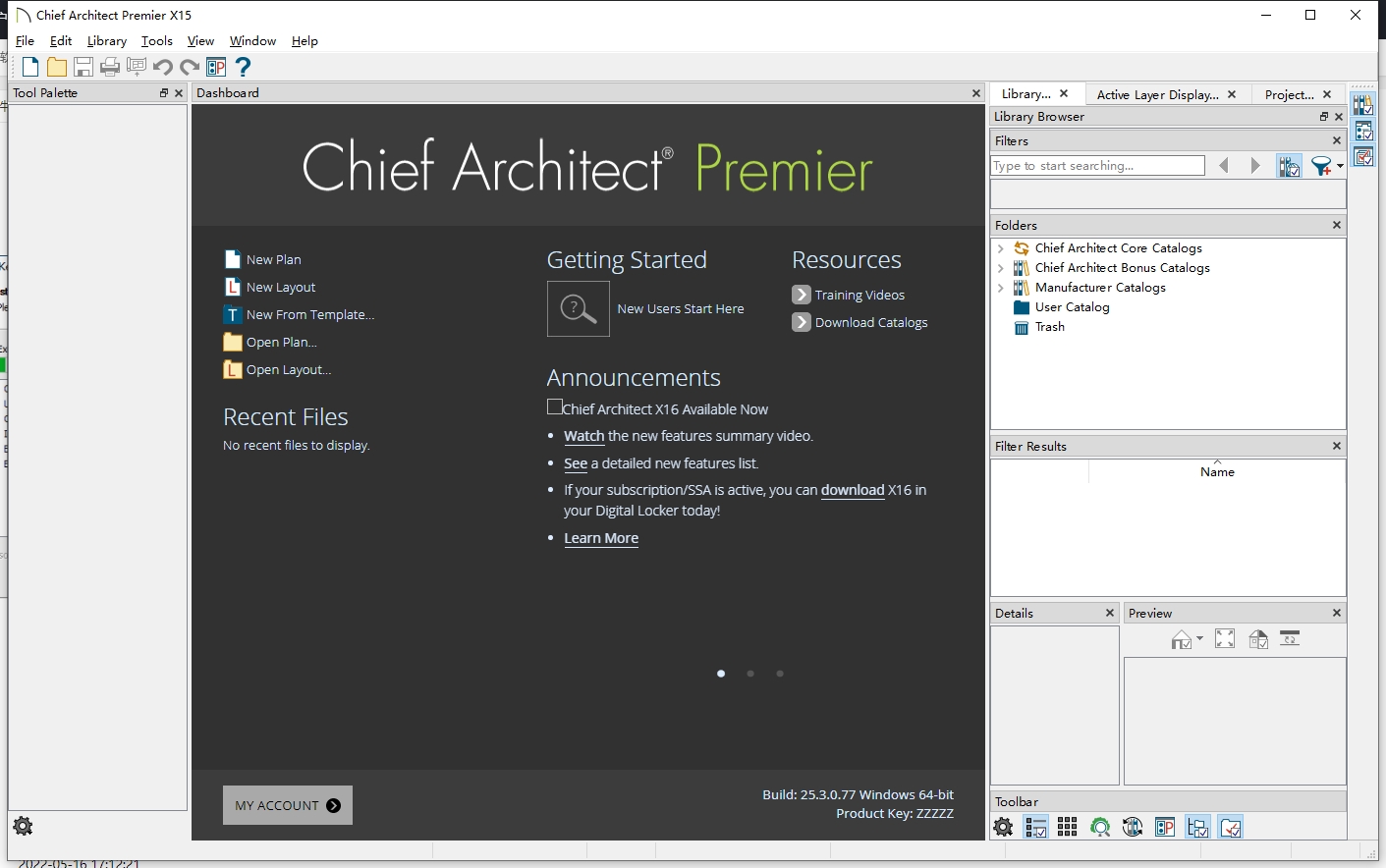Select the second announcement carousel dot

(x=750, y=674)
